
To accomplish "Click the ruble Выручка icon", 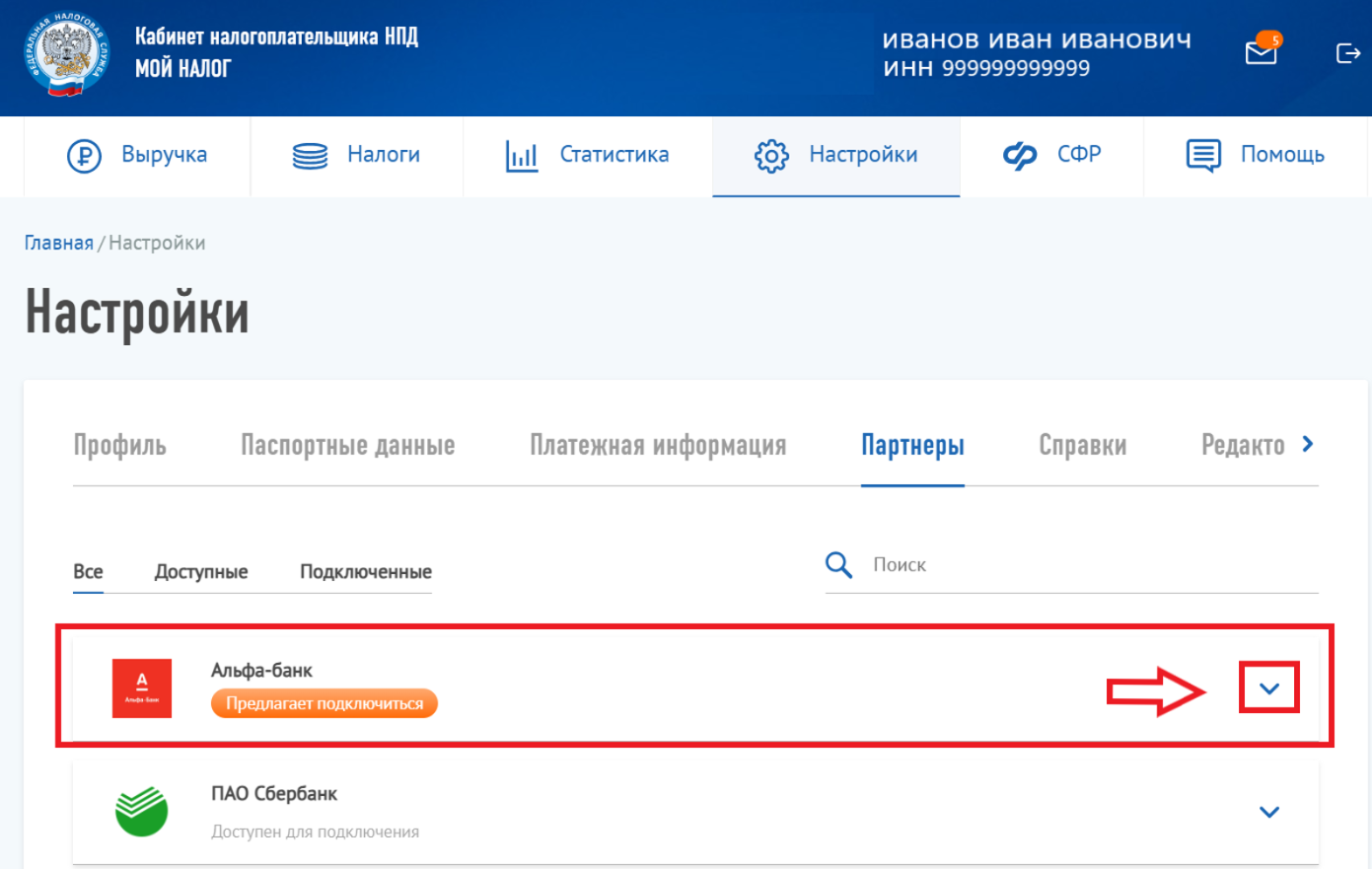I will (x=84, y=156).
